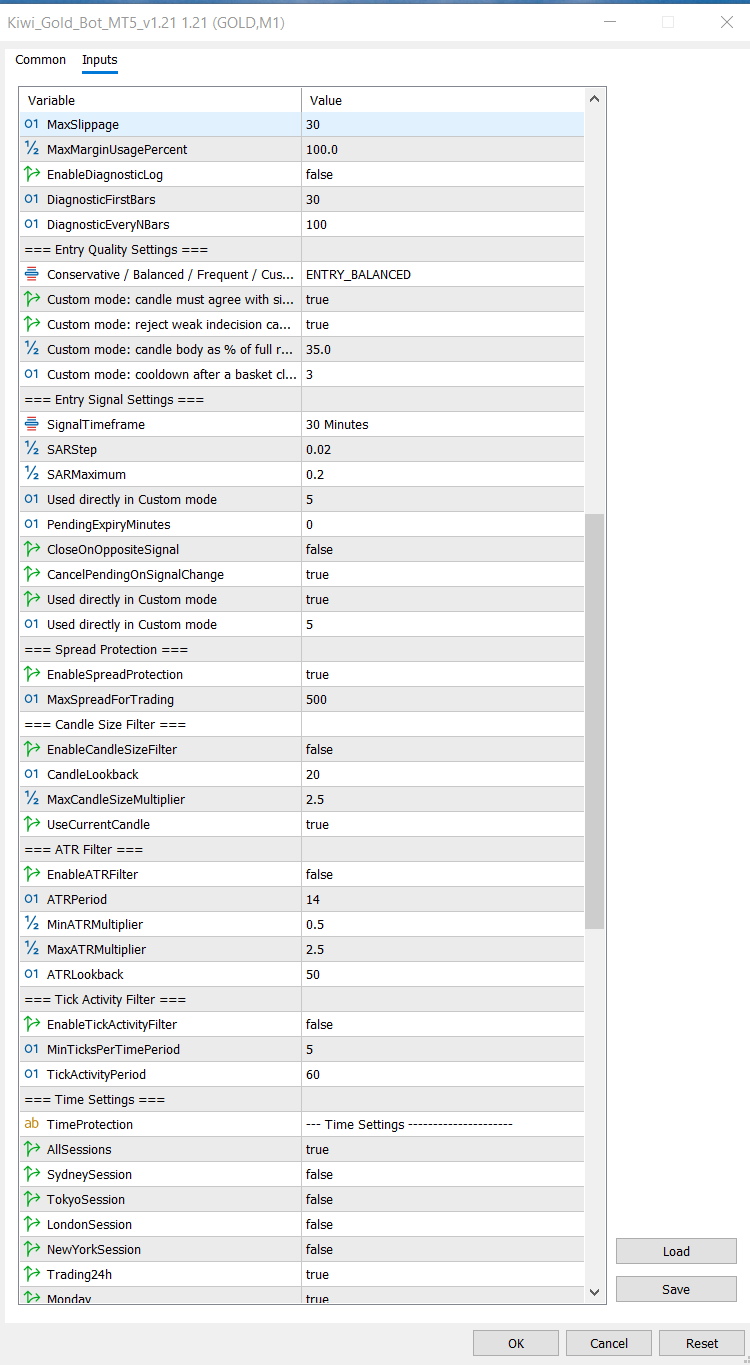The height and width of the screenshot is (1365, 750).
Task: Load a saved inputs preset
Action: 676,1251
